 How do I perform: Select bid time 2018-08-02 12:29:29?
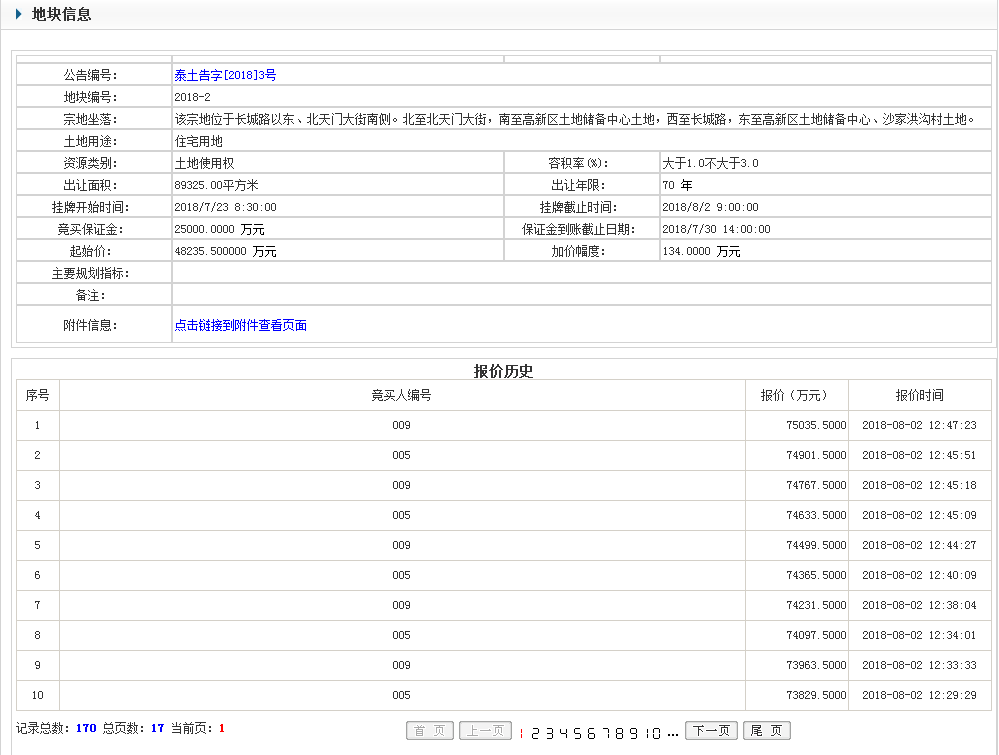click(x=919, y=694)
